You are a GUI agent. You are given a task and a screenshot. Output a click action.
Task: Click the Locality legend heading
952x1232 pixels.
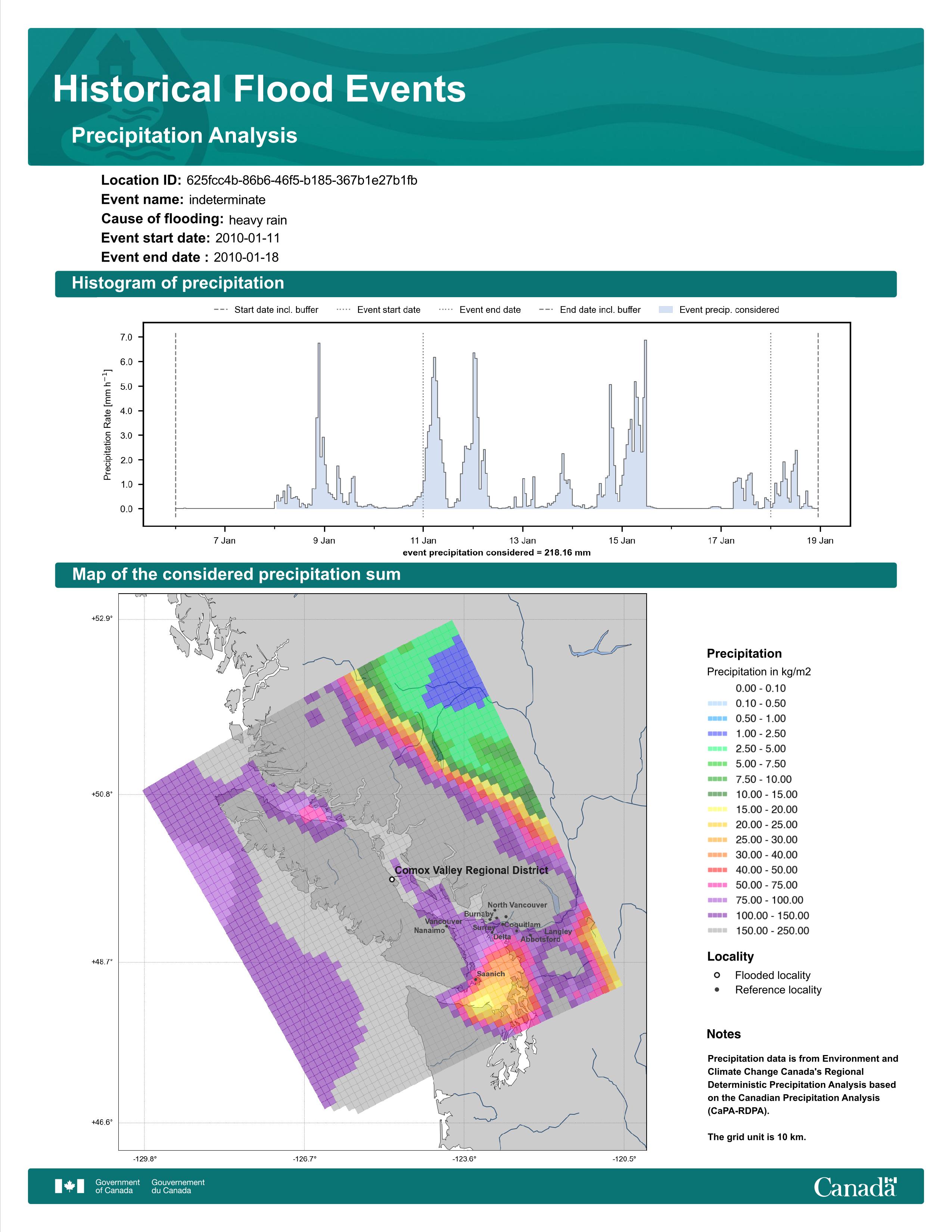point(730,957)
